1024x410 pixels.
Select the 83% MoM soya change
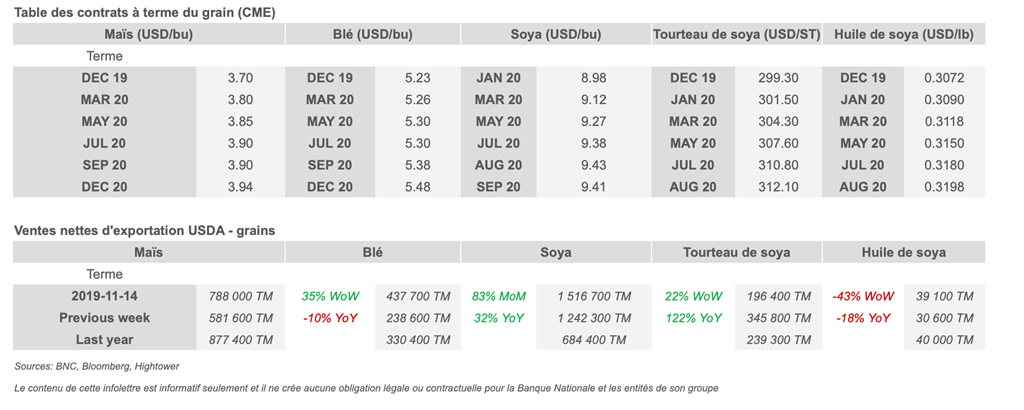tap(499, 296)
